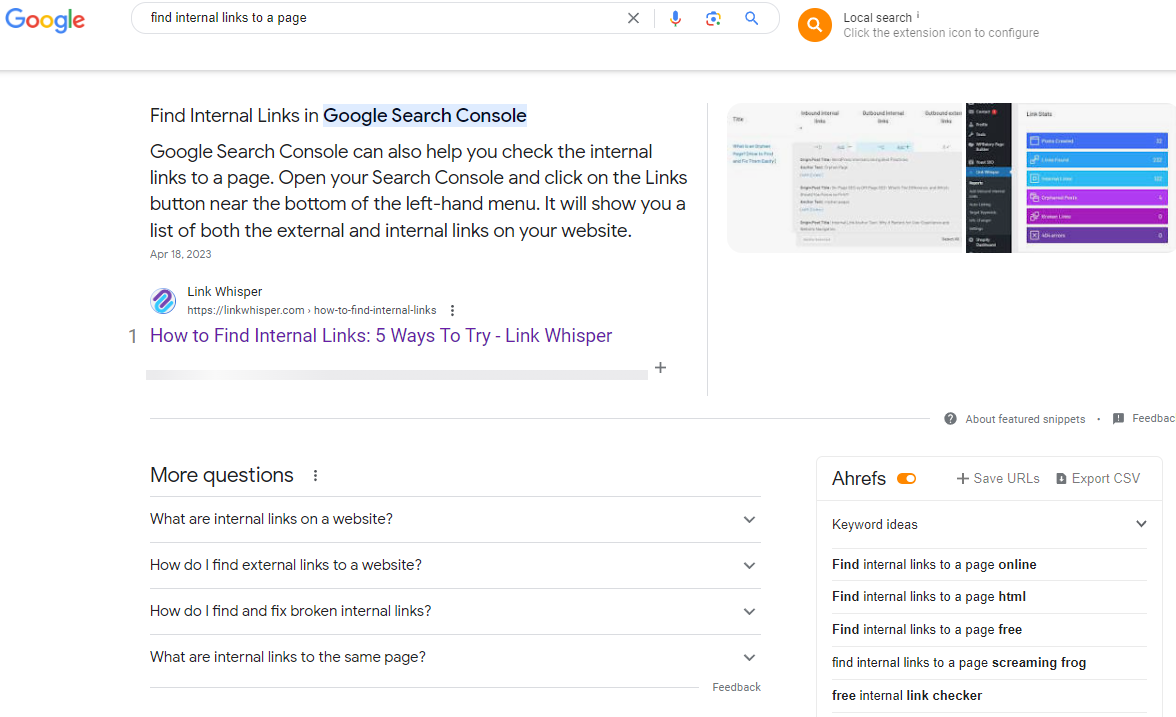
Task: Click the plus icon below the result
Action: pyautogui.click(x=660, y=368)
